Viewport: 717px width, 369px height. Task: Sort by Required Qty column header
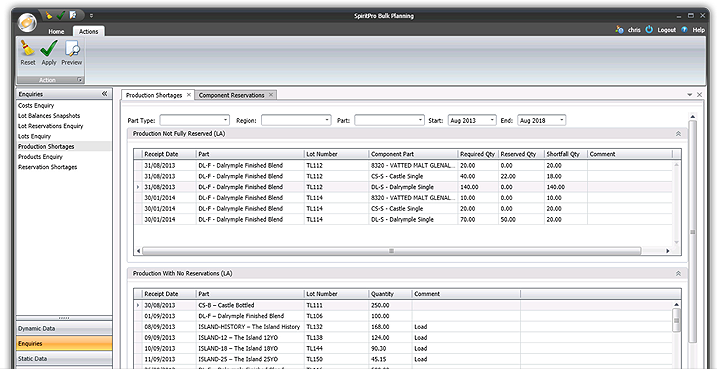click(x=478, y=154)
